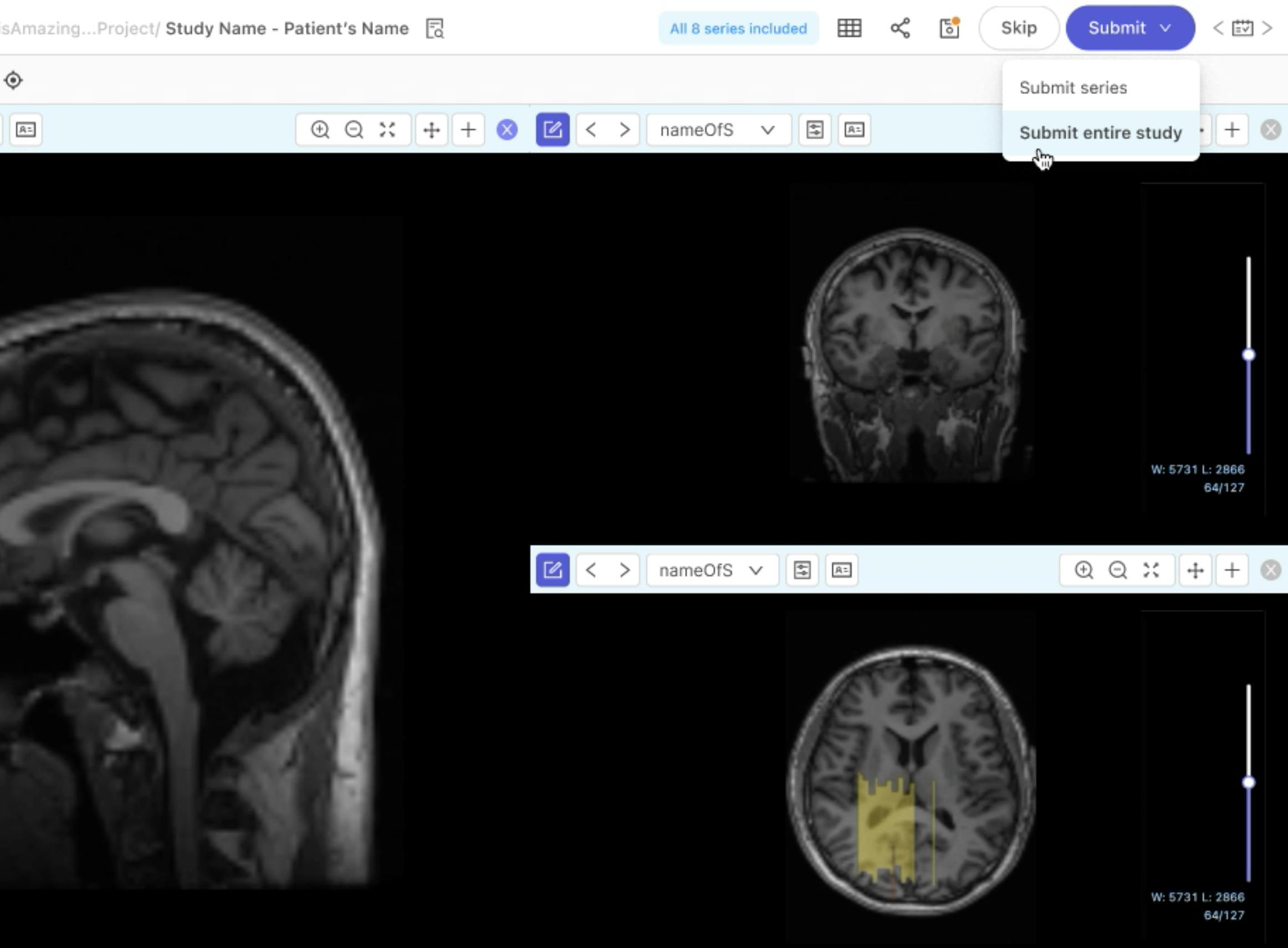Adjust the coronal viewport slice slider handle
This screenshot has width=1288, height=948.
pyautogui.click(x=1249, y=355)
